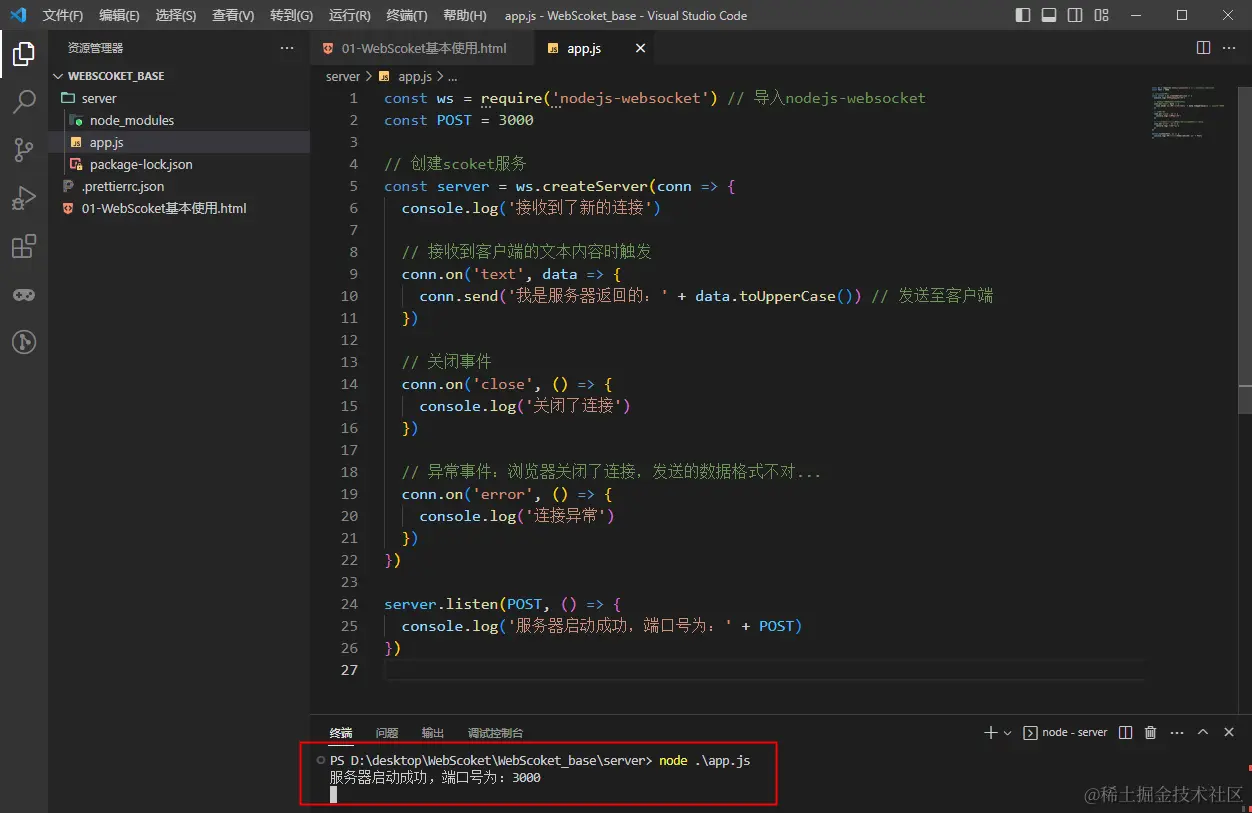Click new terminal plus icon
Screen dimensions: 1252x813
point(990,733)
